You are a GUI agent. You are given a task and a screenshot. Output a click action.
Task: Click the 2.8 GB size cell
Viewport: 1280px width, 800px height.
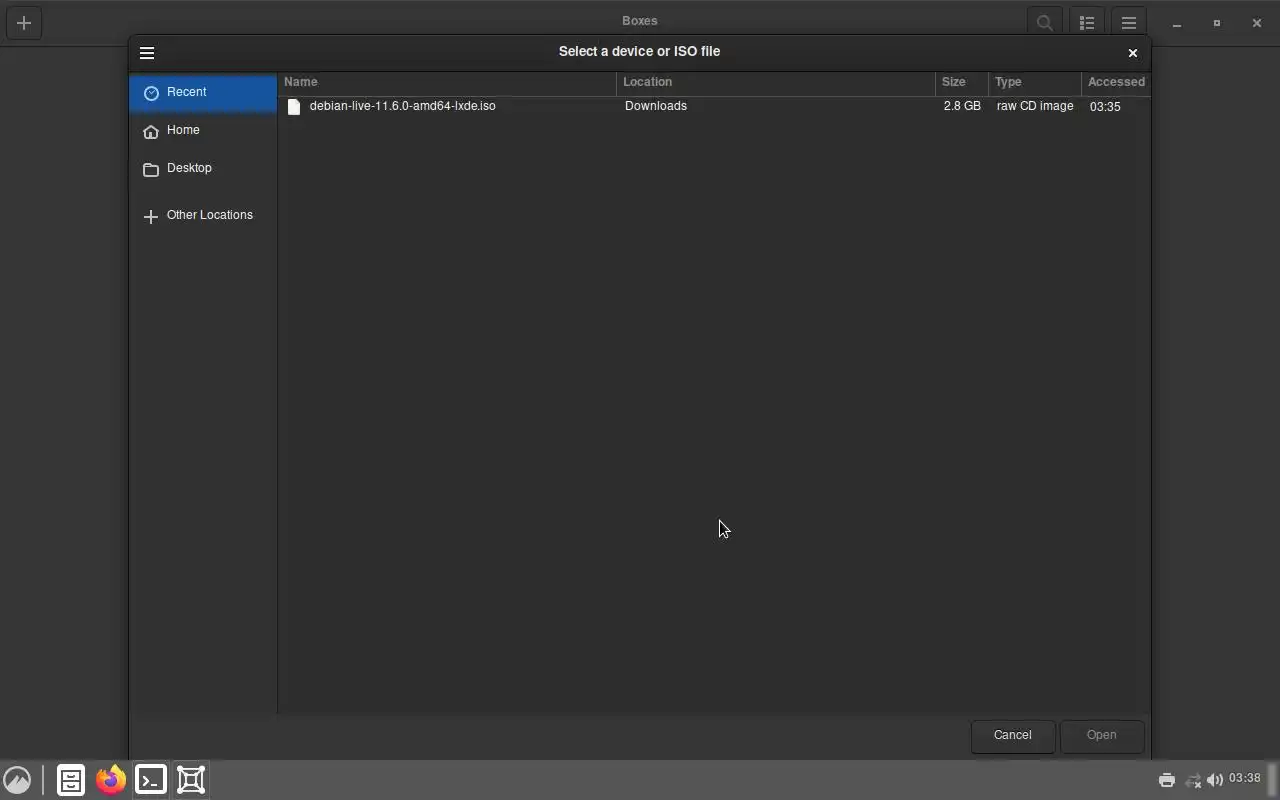tap(962, 106)
